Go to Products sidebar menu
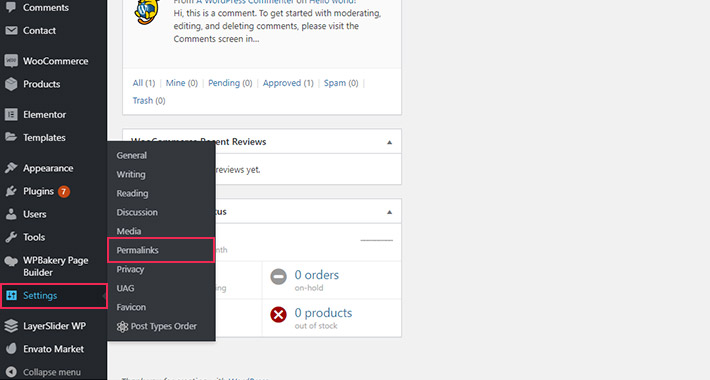The height and width of the screenshot is (380, 710). click(x=42, y=84)
